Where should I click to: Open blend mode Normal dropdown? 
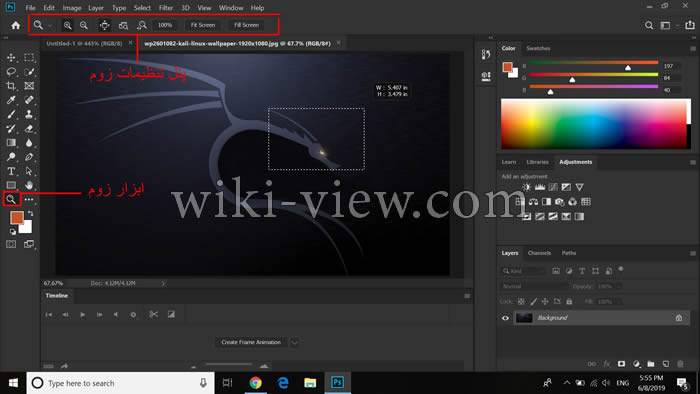click(534, 286)
